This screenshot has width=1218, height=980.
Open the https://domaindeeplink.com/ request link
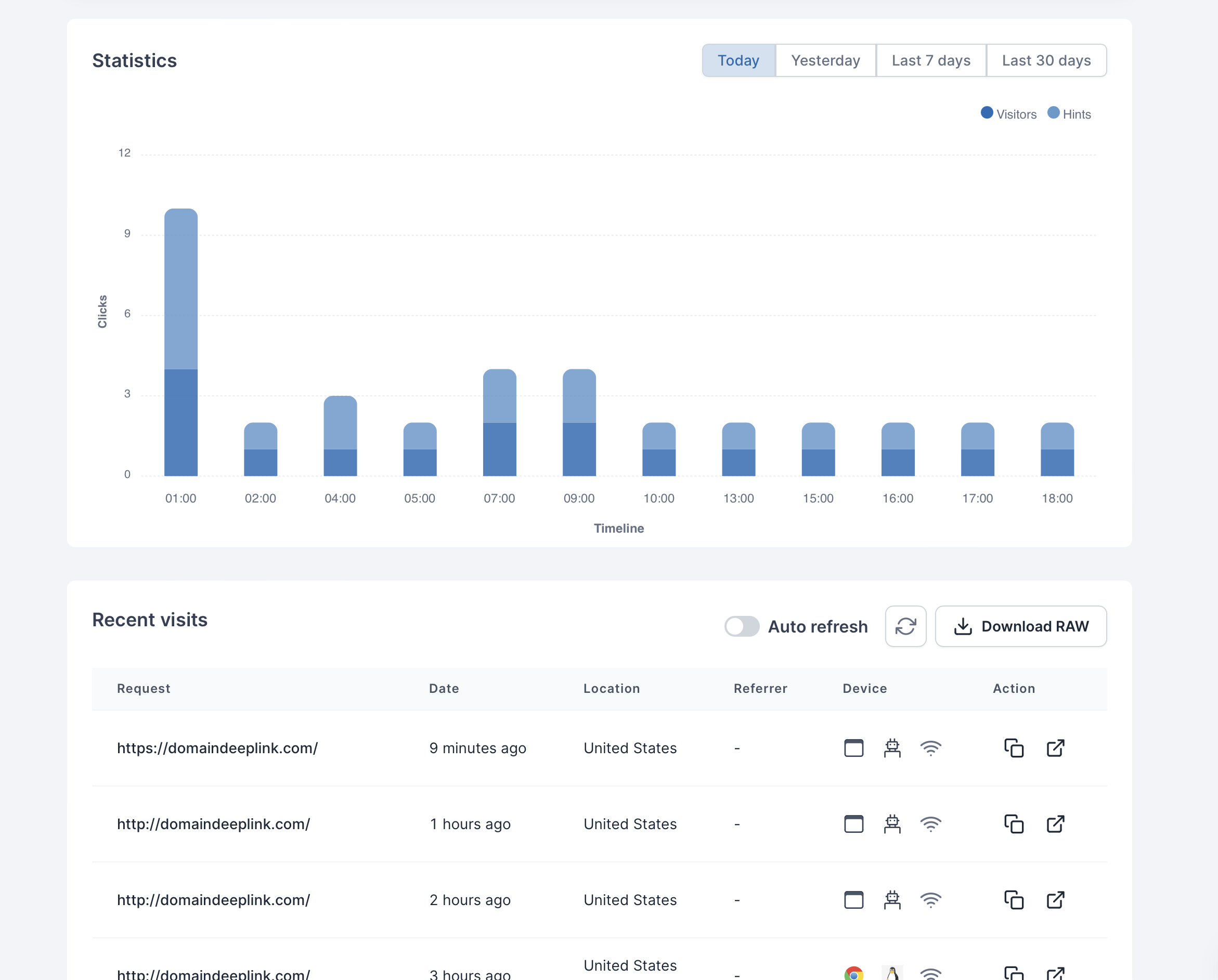217,747
